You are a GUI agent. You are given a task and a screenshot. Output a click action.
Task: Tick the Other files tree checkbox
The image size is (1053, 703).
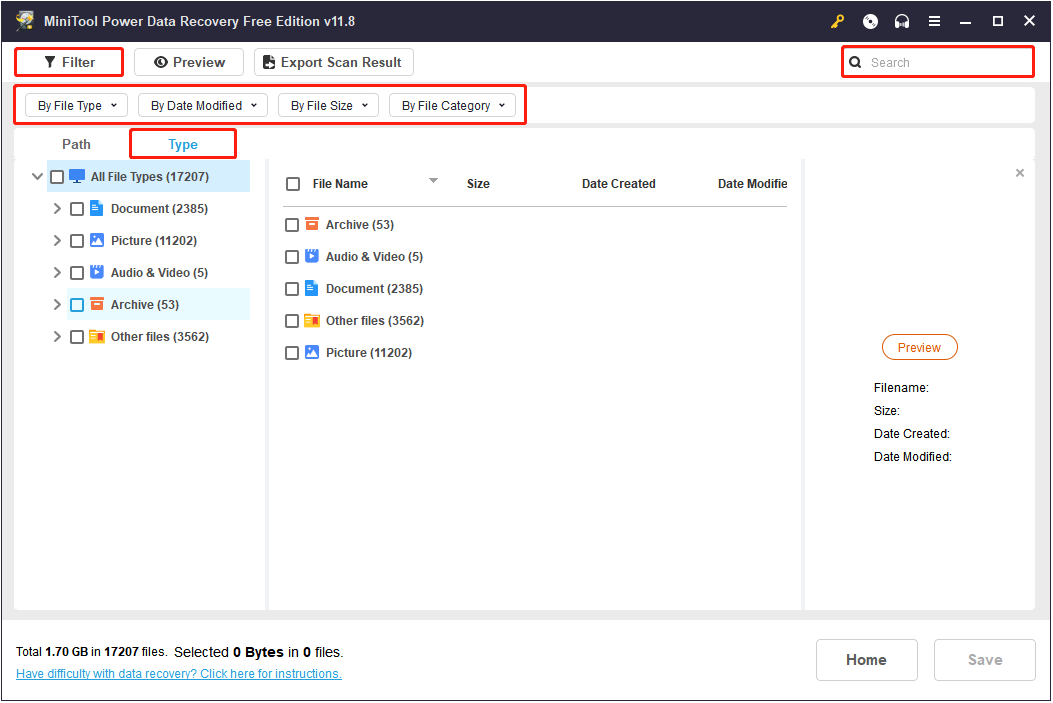pyautogui.click(x=77, y=337)
